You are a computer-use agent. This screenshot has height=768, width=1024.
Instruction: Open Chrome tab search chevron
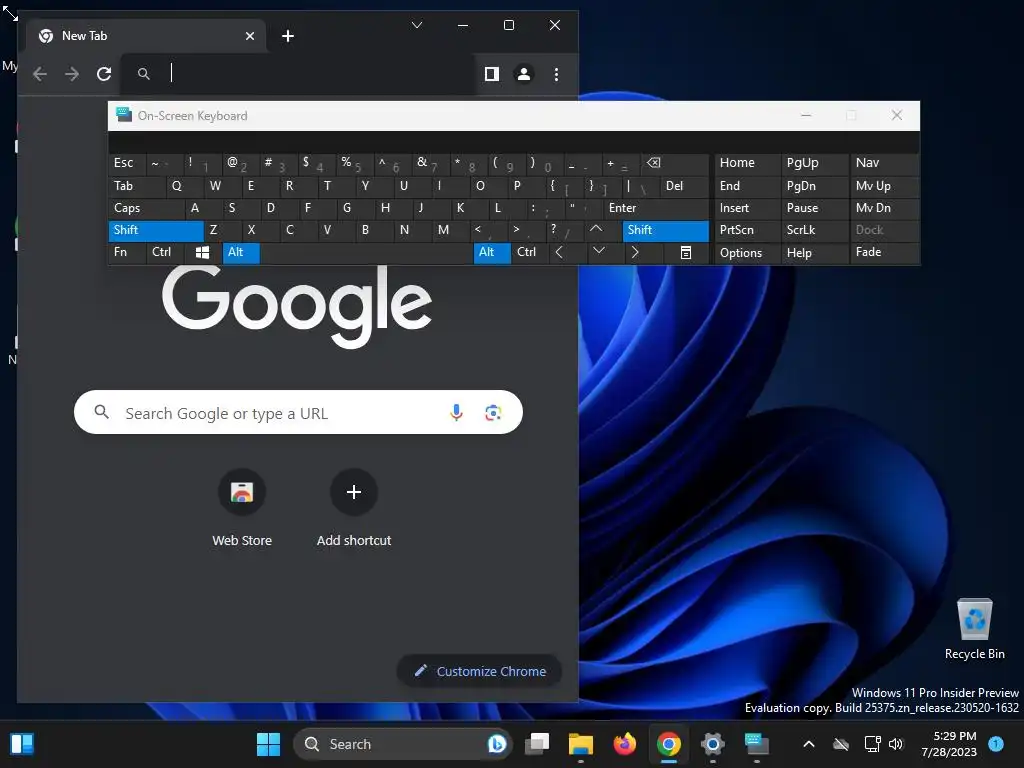417,25
